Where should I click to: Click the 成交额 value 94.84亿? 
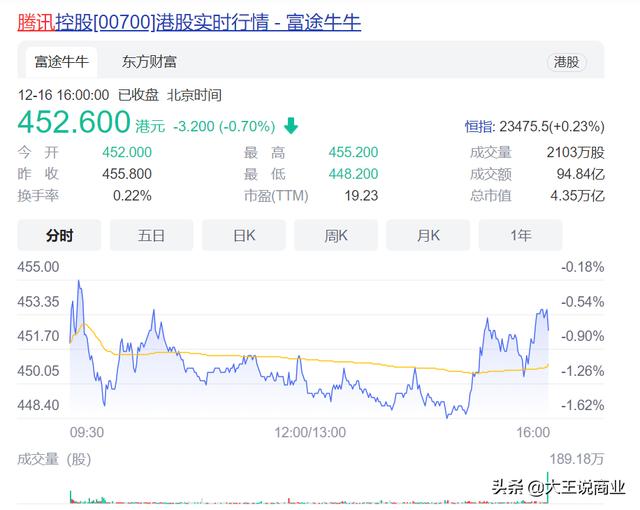tap(580, 174)
